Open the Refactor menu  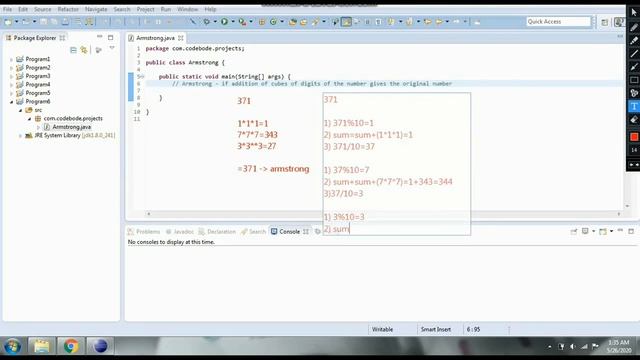click(x=68, y=9)
